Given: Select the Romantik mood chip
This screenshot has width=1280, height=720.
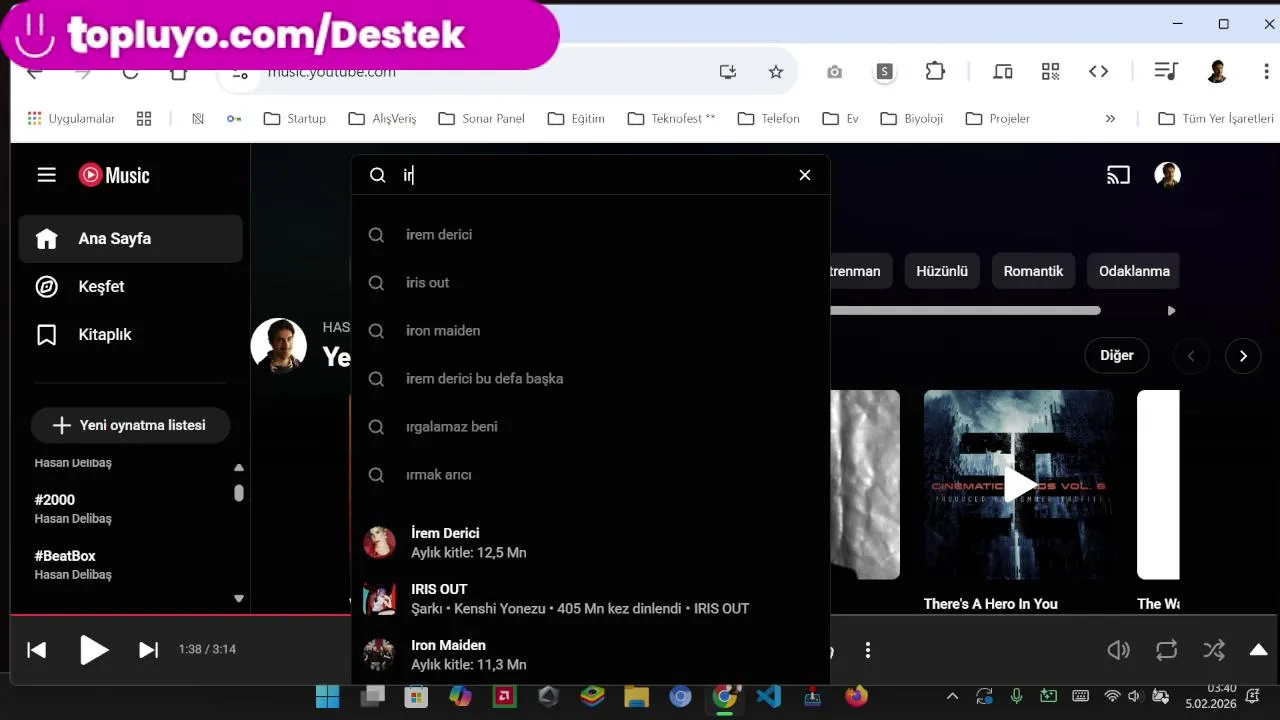Looking at the screenshot, I should click(x=1033, y=271).
